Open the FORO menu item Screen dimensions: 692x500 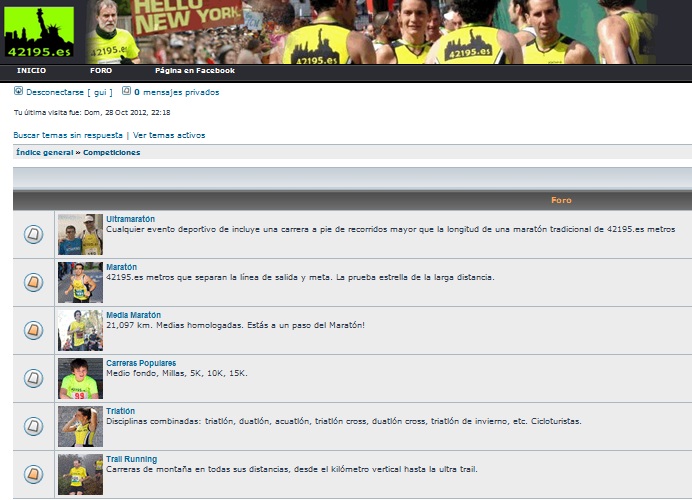(x=100, y=71)
